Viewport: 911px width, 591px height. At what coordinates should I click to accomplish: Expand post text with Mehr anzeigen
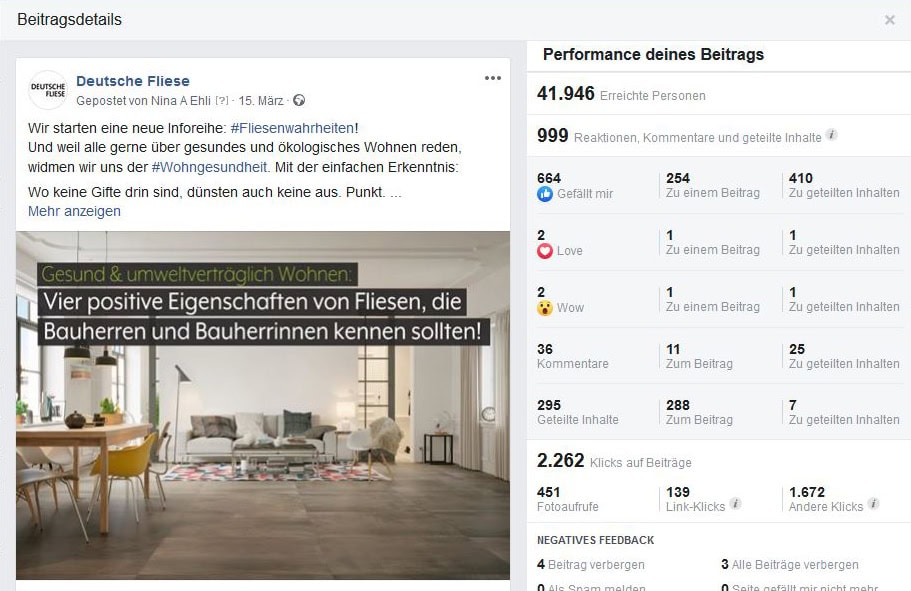click(x=74, y=211)
